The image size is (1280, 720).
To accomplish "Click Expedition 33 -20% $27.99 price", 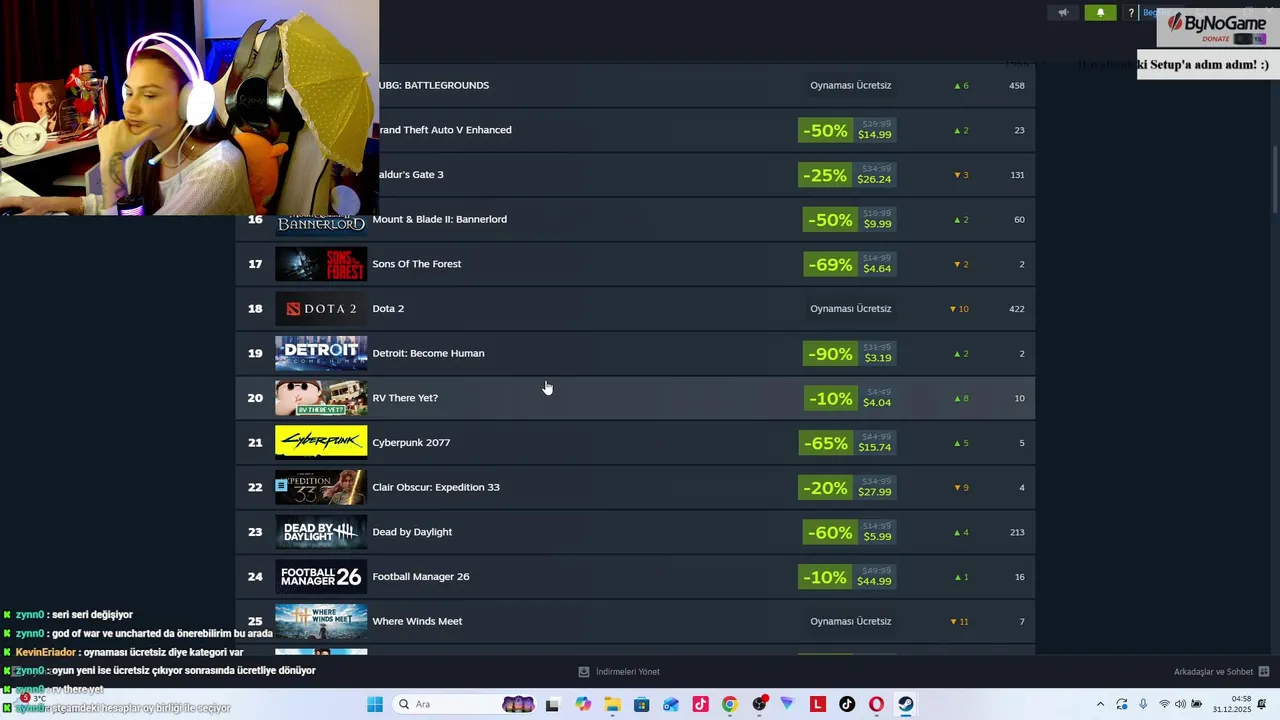I will [847, 488].
